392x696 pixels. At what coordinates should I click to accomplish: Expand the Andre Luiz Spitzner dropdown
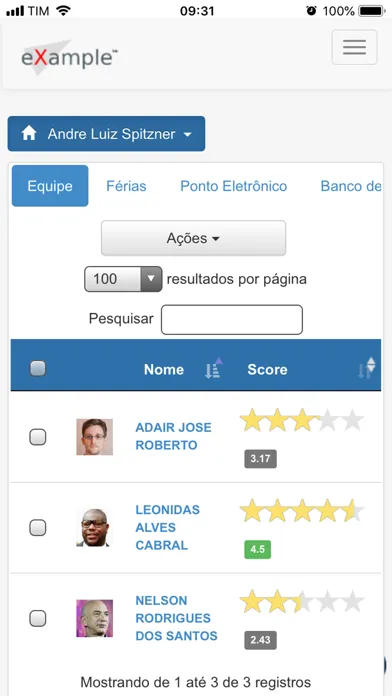click(107, 134)
